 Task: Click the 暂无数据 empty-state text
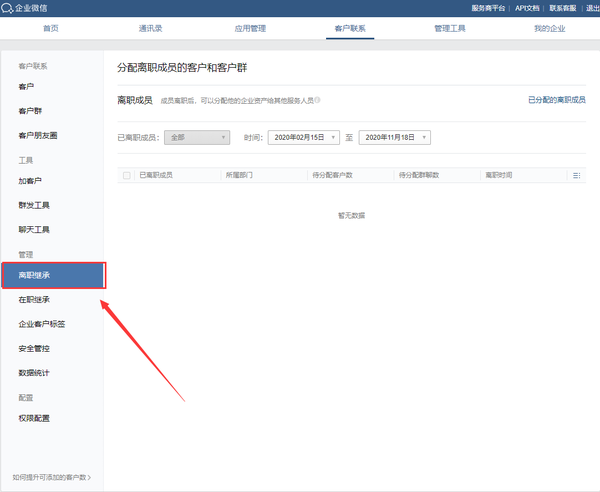click(x=351, y=215)
